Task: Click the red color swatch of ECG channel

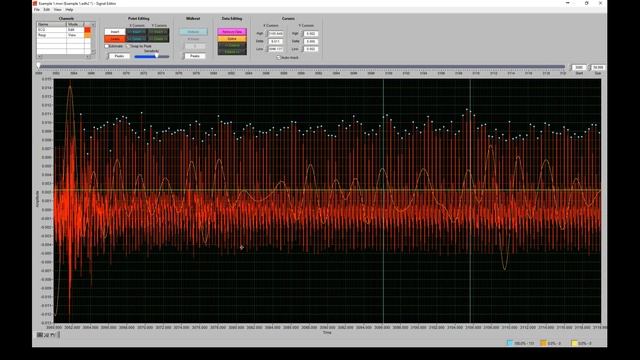Action: click(x=87, y=30)
